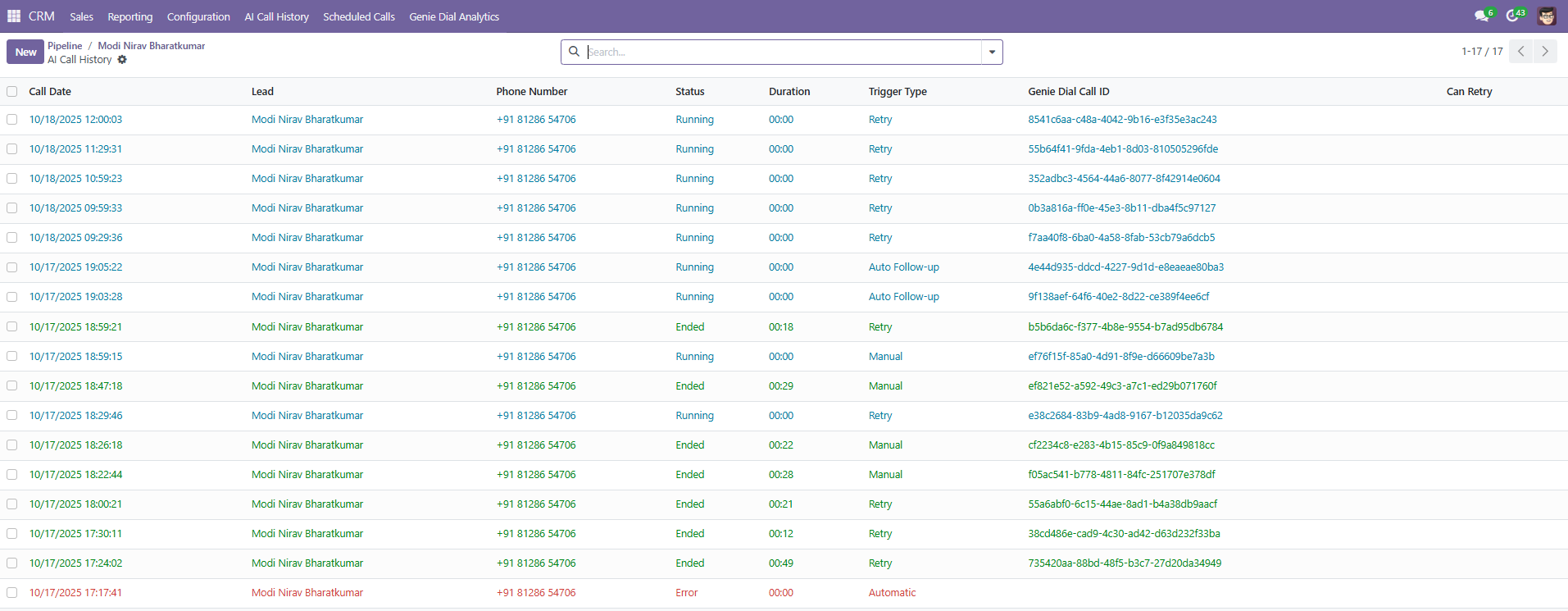The width and height of the screenshot is (1568, 611).
Task: Click call date 10/17/2025 18:00:21
Action: click(75, 504)
